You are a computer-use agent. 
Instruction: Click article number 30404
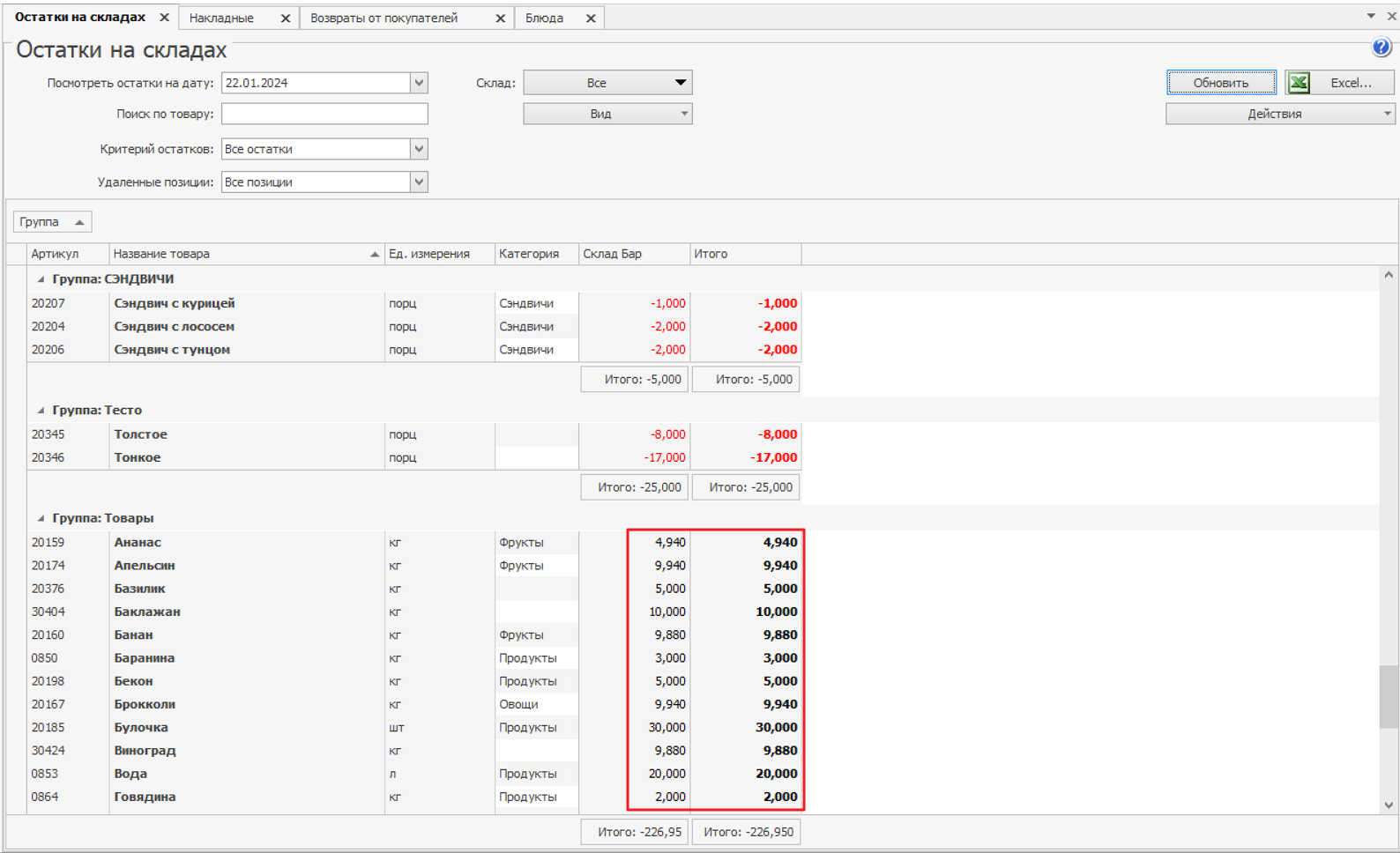pos(48,612)
